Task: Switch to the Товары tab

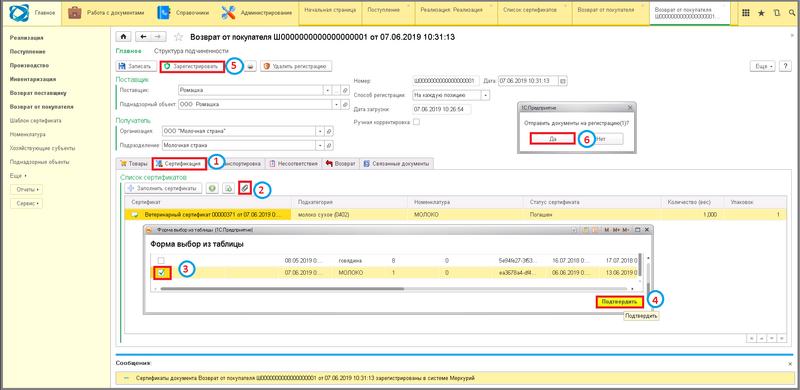Action: 133,164
